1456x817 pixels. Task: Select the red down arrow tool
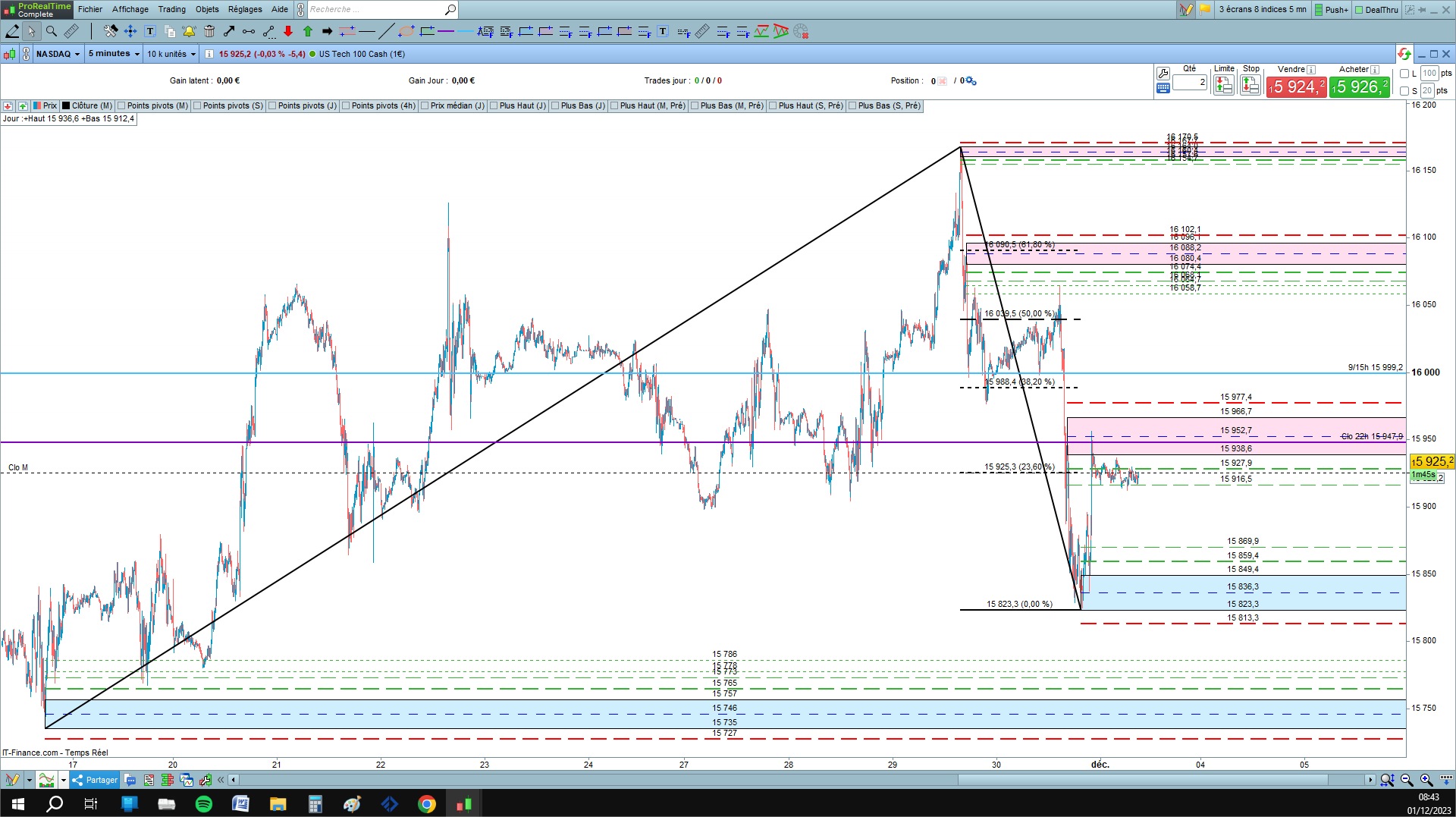(288, 31)
